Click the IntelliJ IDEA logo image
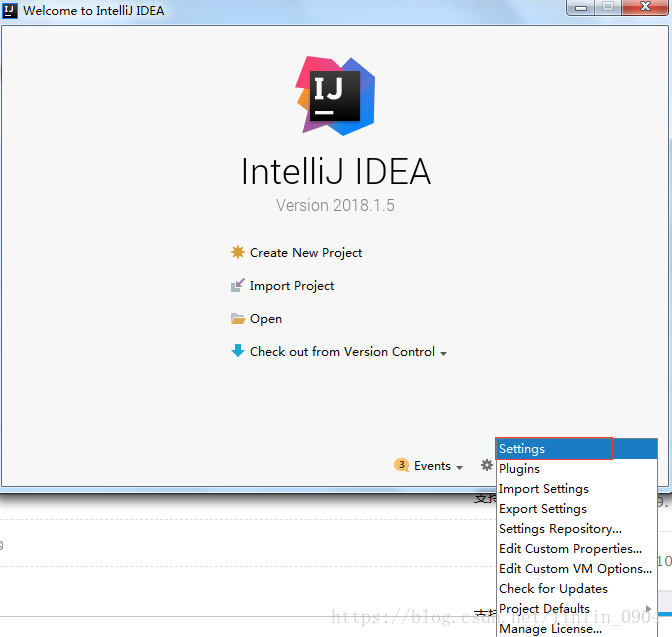Viewport: 672px width, 637px height. point(335,96)
